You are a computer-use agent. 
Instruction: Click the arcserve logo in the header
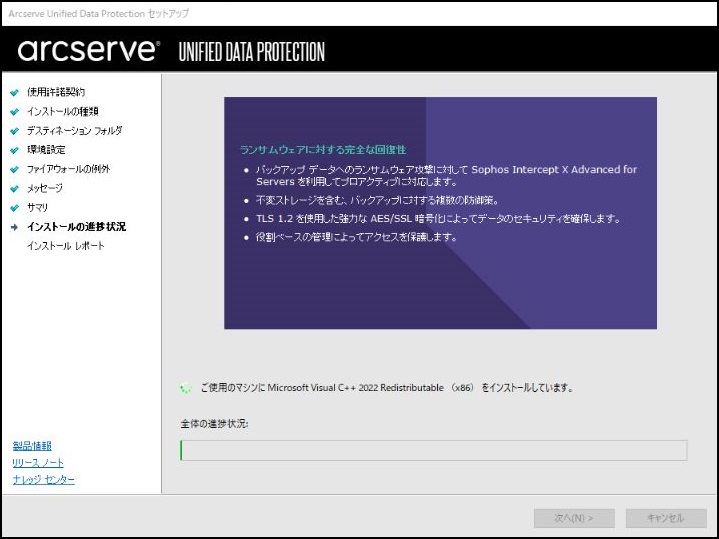[x=89, y=50]
